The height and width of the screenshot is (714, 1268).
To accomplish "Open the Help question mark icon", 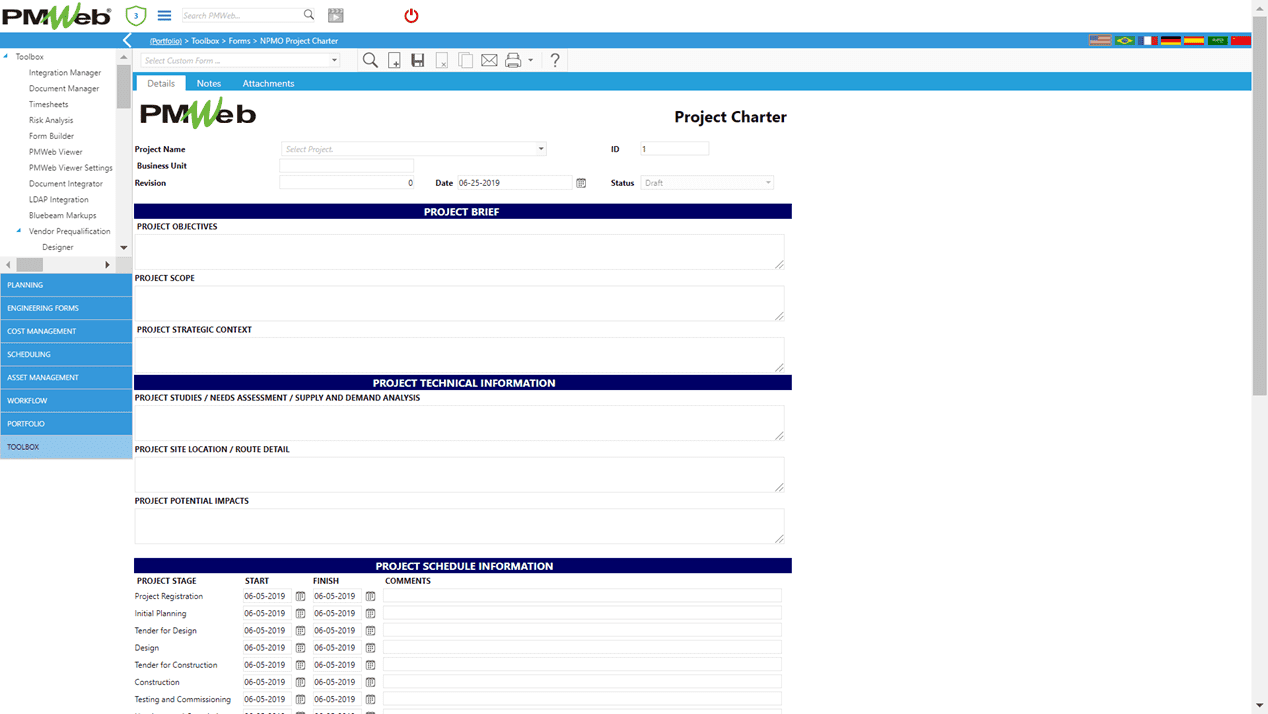I will pyautogui.click(x=555, y=61).
